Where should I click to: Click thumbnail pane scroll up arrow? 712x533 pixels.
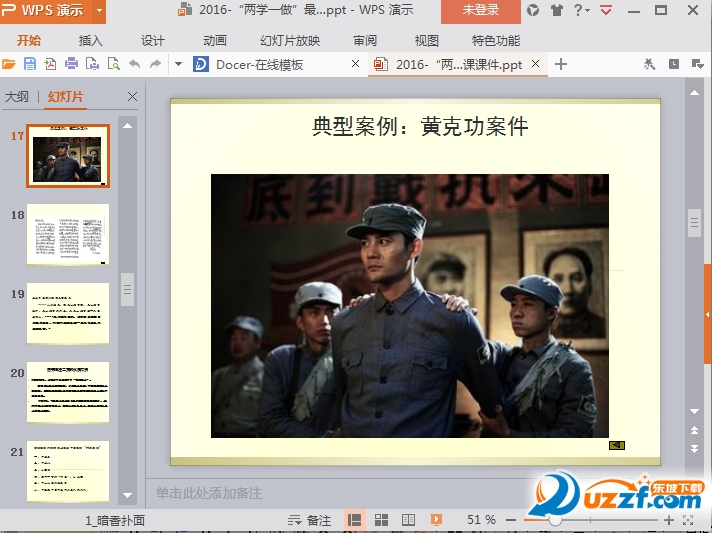[x=128, y=126]
